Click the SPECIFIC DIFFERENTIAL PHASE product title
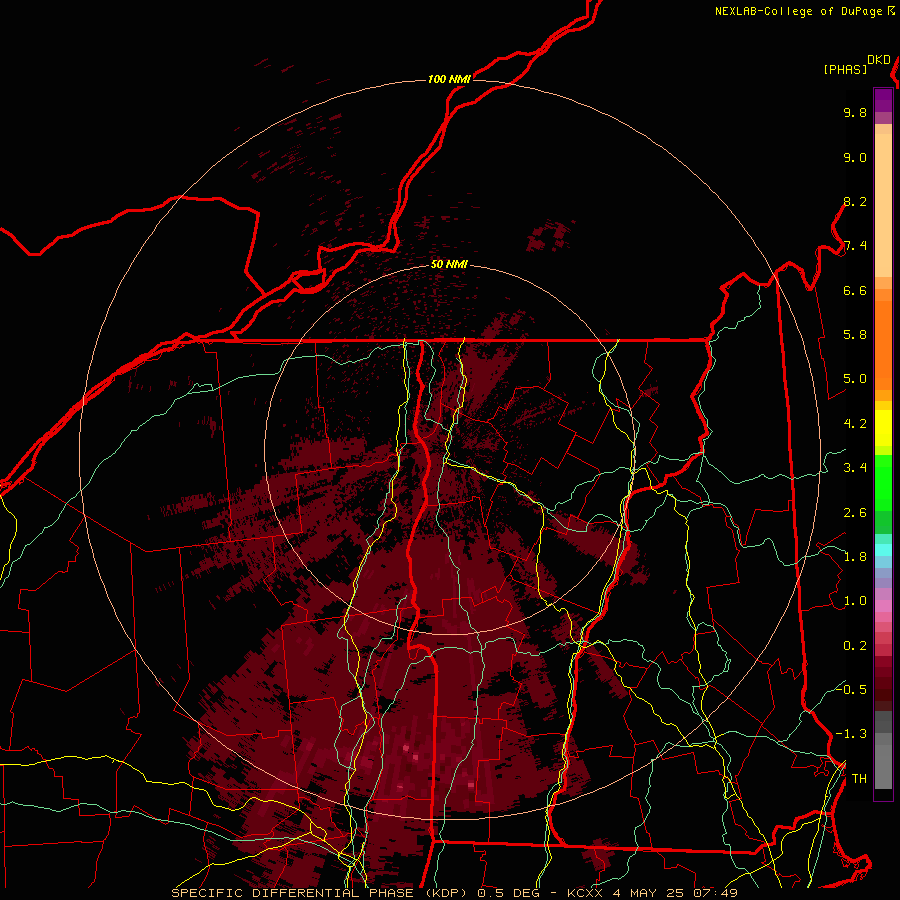Viewport: 900px width, 900px height. 292,893
